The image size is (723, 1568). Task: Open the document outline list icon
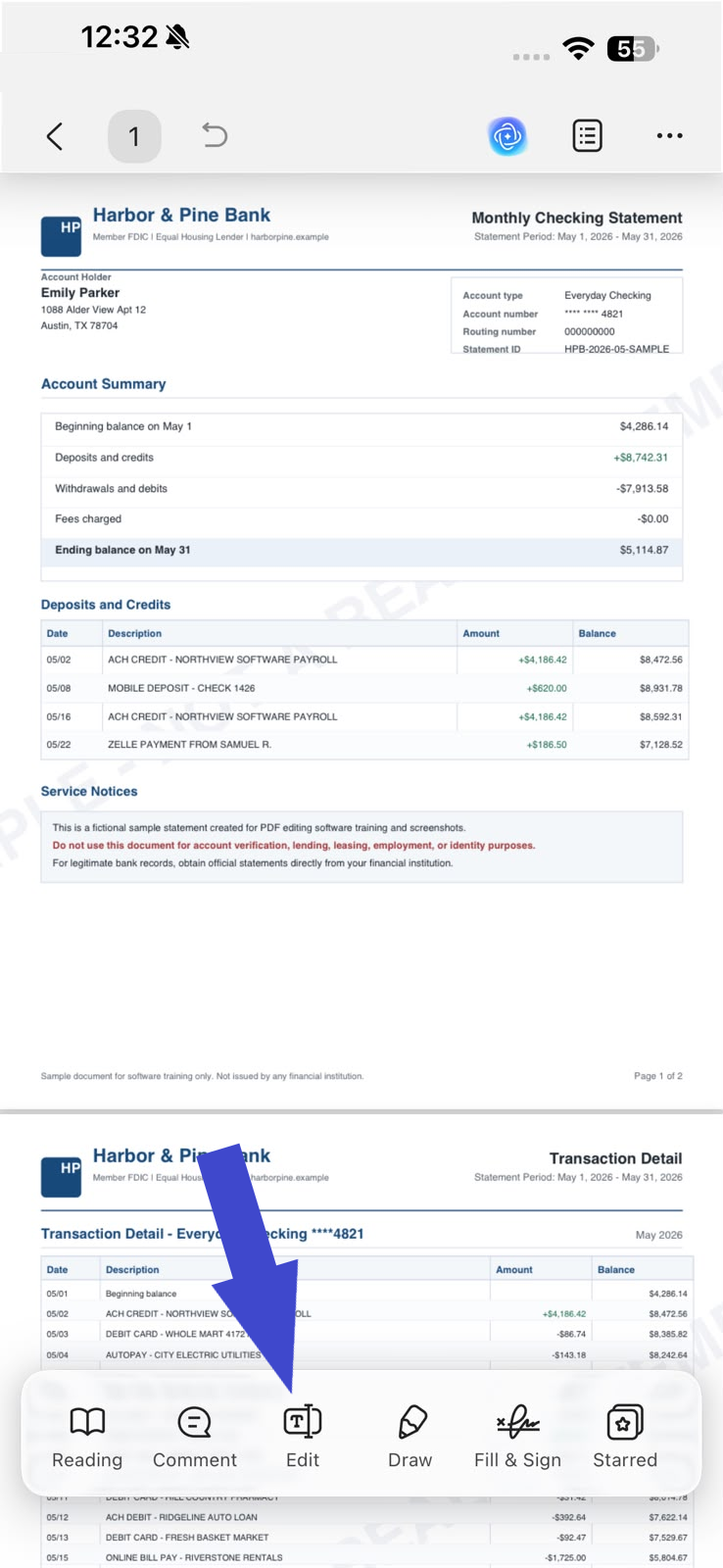[x=587, y=136]
